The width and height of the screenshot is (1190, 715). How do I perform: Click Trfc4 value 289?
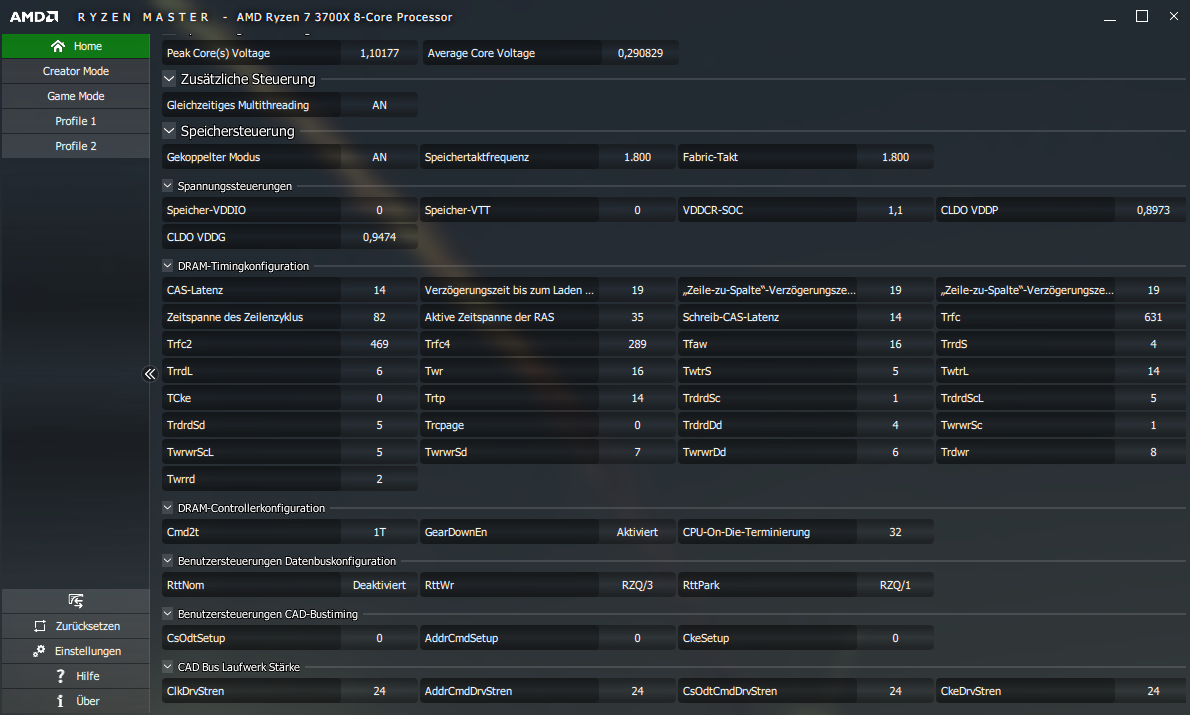638,344
